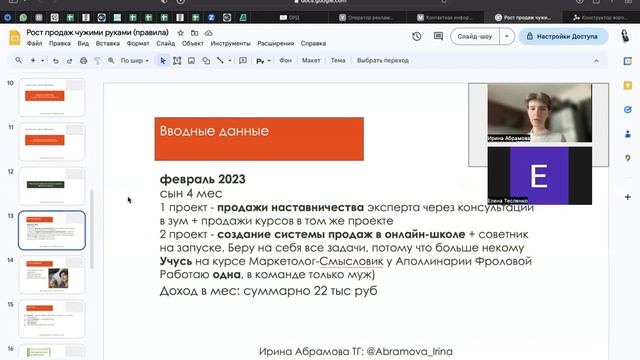Viewport: 640px width, 360px height.
Task: Click Ирина Абрамова video tile
Action: click(x=540, y=113)
